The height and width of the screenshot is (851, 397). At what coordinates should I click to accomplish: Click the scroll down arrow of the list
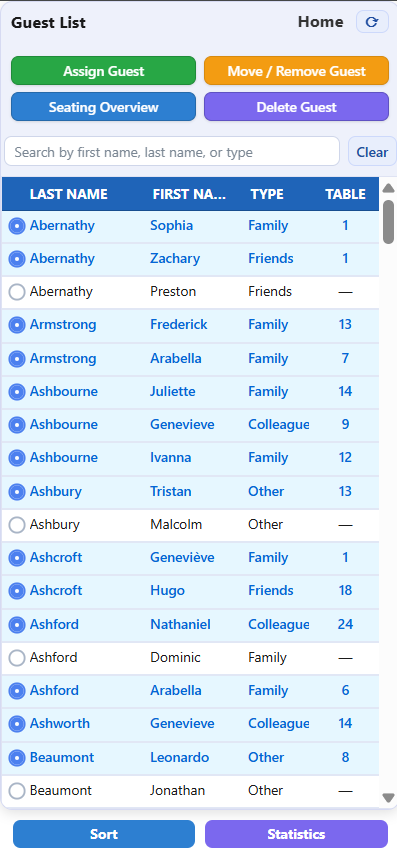coord(388,797)
